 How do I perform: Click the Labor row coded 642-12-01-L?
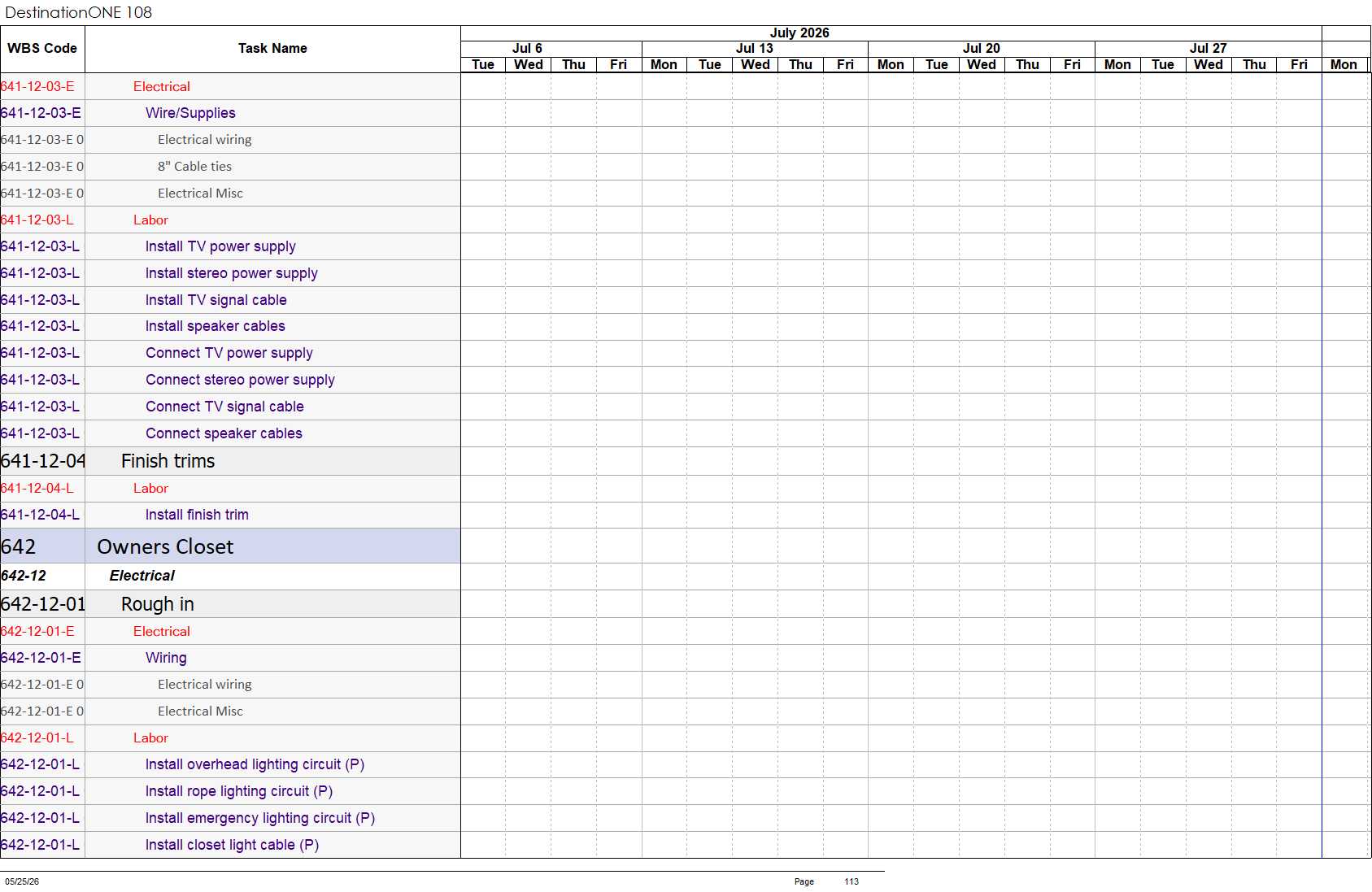230,738
